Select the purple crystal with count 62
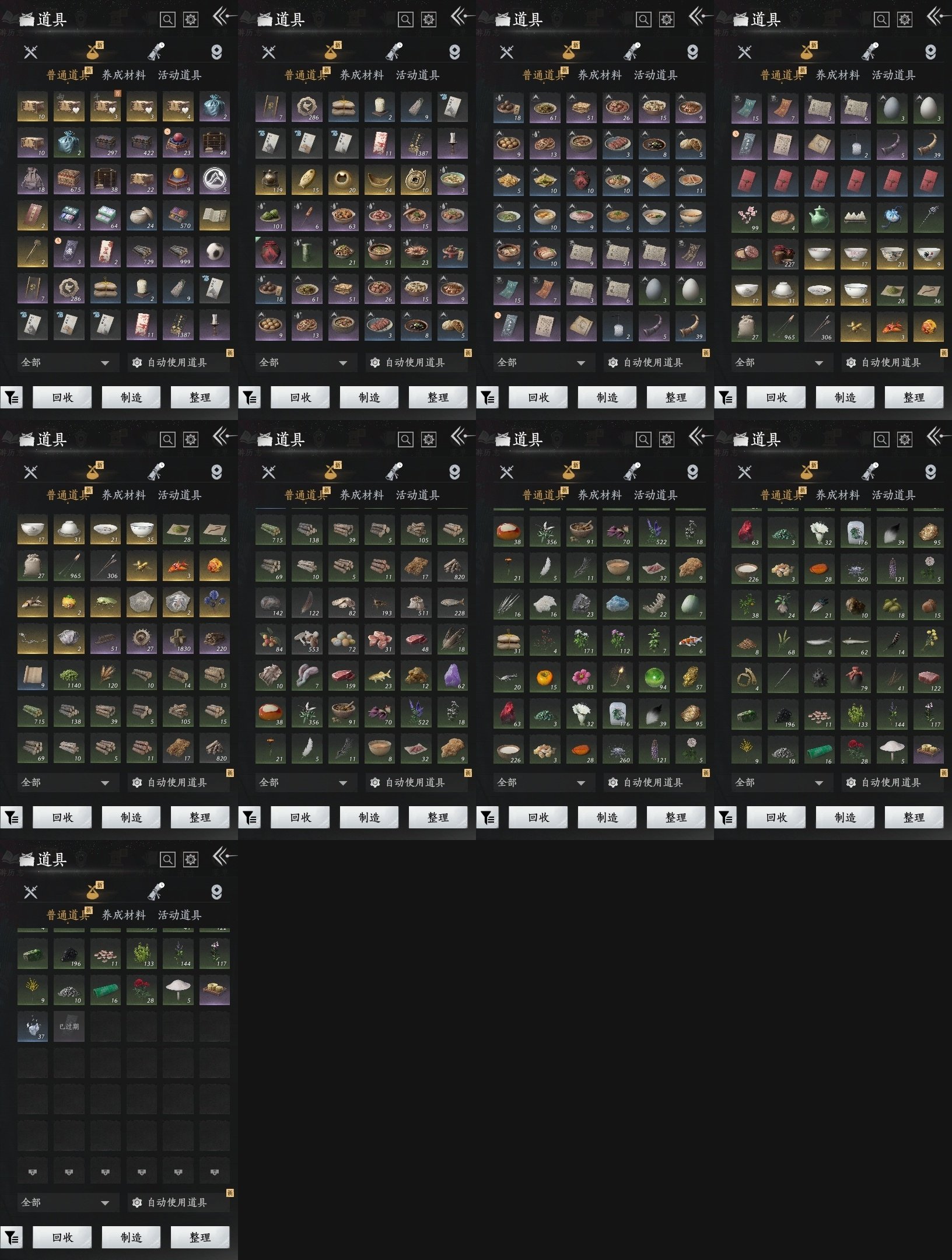 (452, 675)
